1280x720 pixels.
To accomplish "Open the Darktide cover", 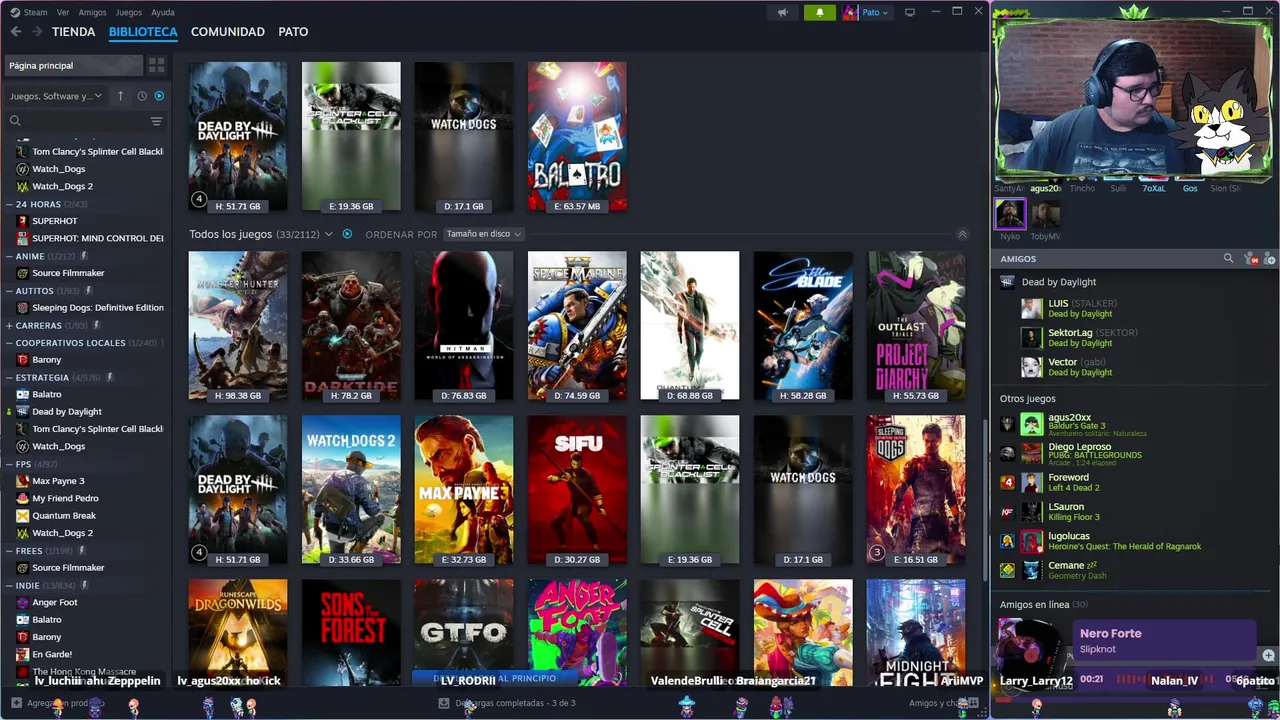I will (351, 325).
